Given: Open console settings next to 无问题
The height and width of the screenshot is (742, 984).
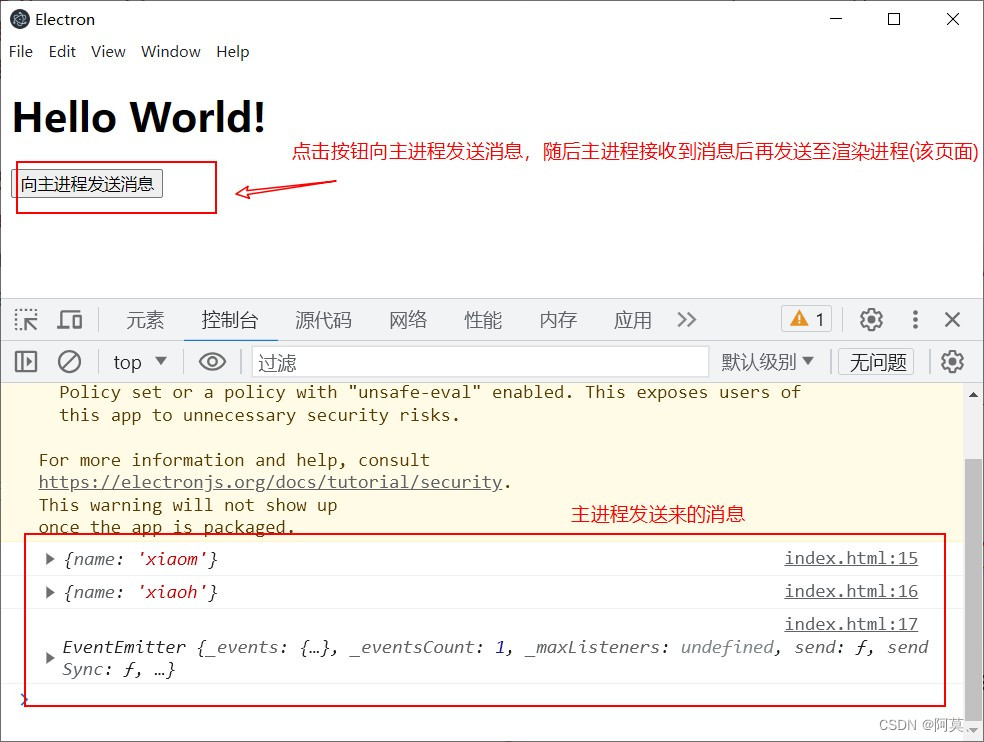Looking at the screenshot, I should (952, 361).
